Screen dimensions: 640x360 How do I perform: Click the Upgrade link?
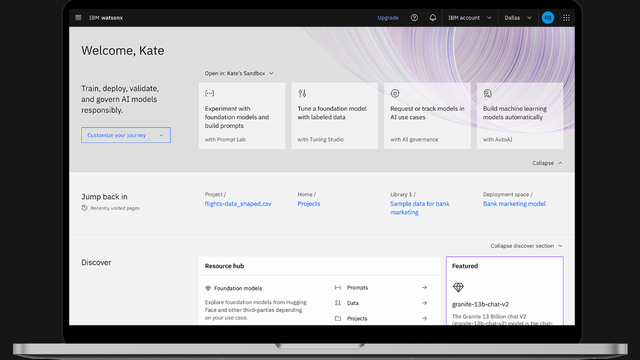tap(388, 18)
